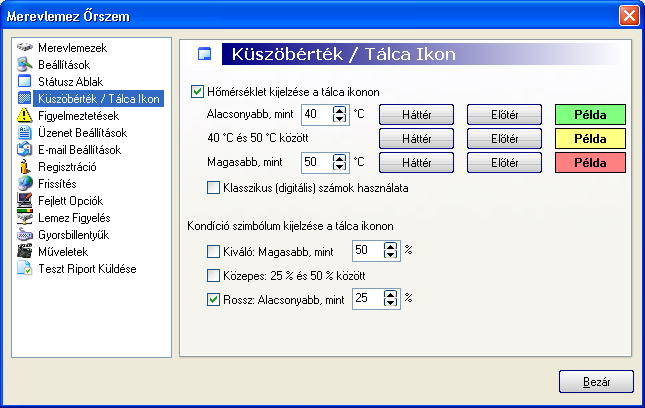
Task: Close the Merevlemez Őrszem window
Action: tap(629, 16)
